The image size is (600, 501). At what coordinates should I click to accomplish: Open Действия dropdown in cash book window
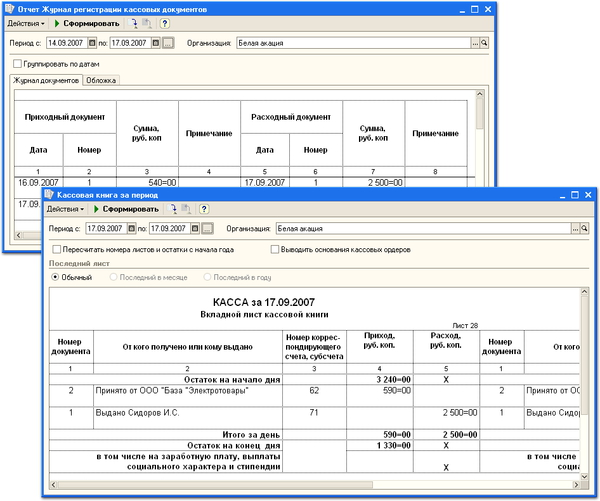65,209
